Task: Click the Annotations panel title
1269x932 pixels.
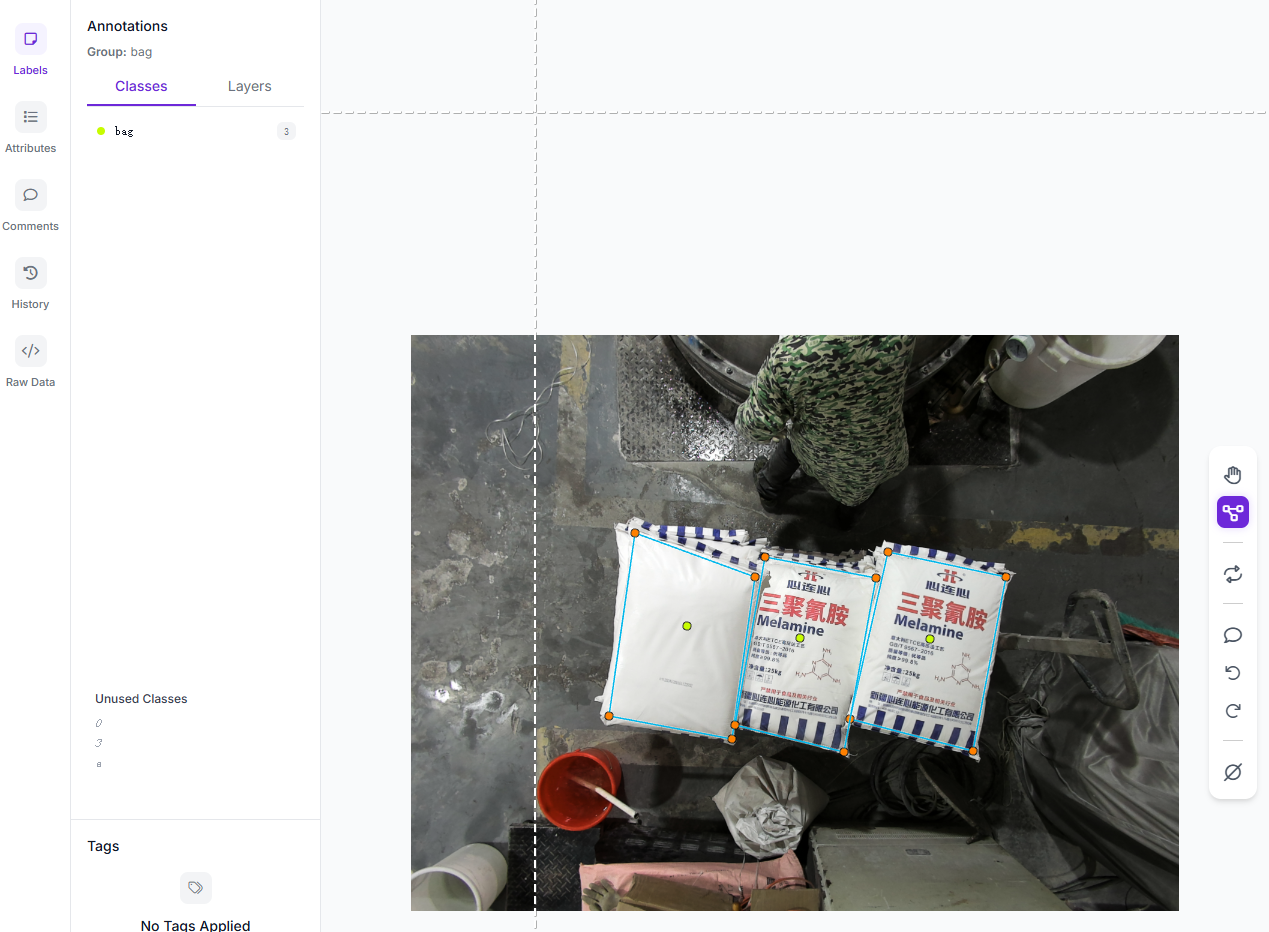Action: click(127, 26)
